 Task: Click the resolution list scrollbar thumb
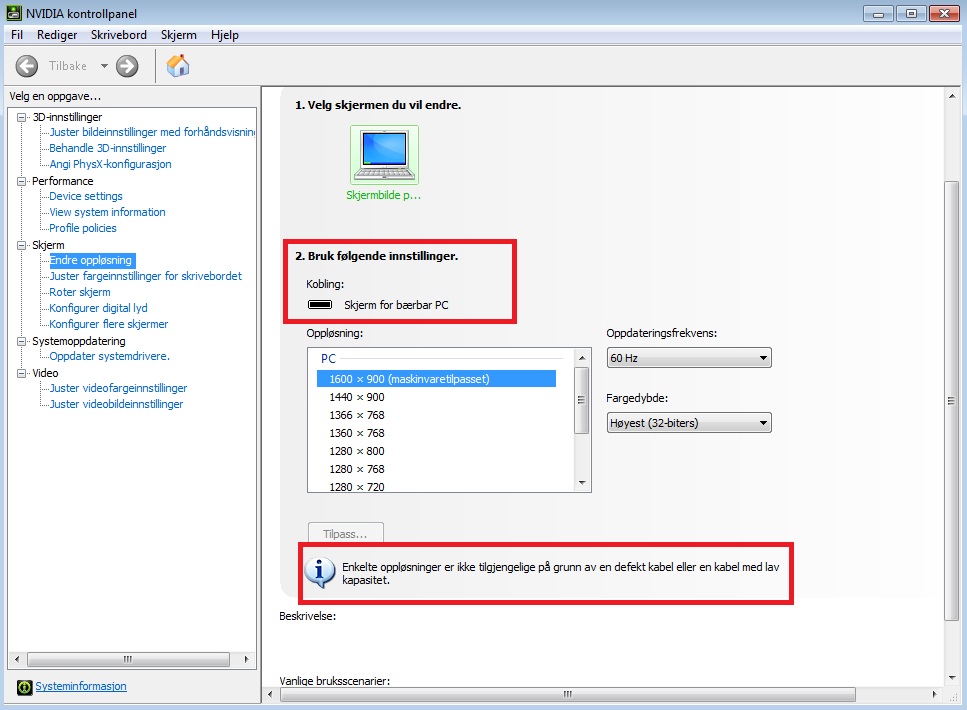tap(582, 400)
